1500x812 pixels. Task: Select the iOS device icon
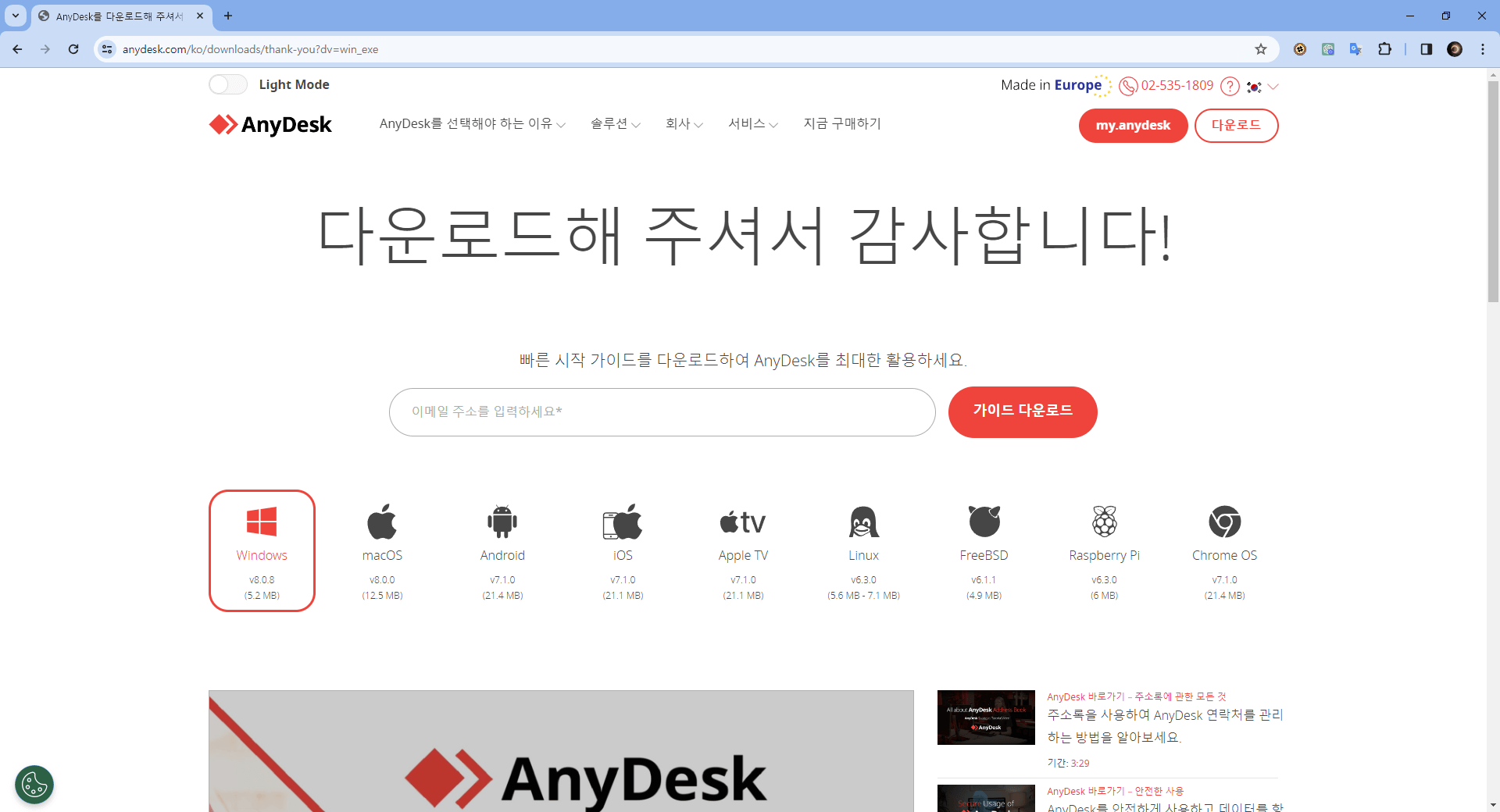pos(623,522)
